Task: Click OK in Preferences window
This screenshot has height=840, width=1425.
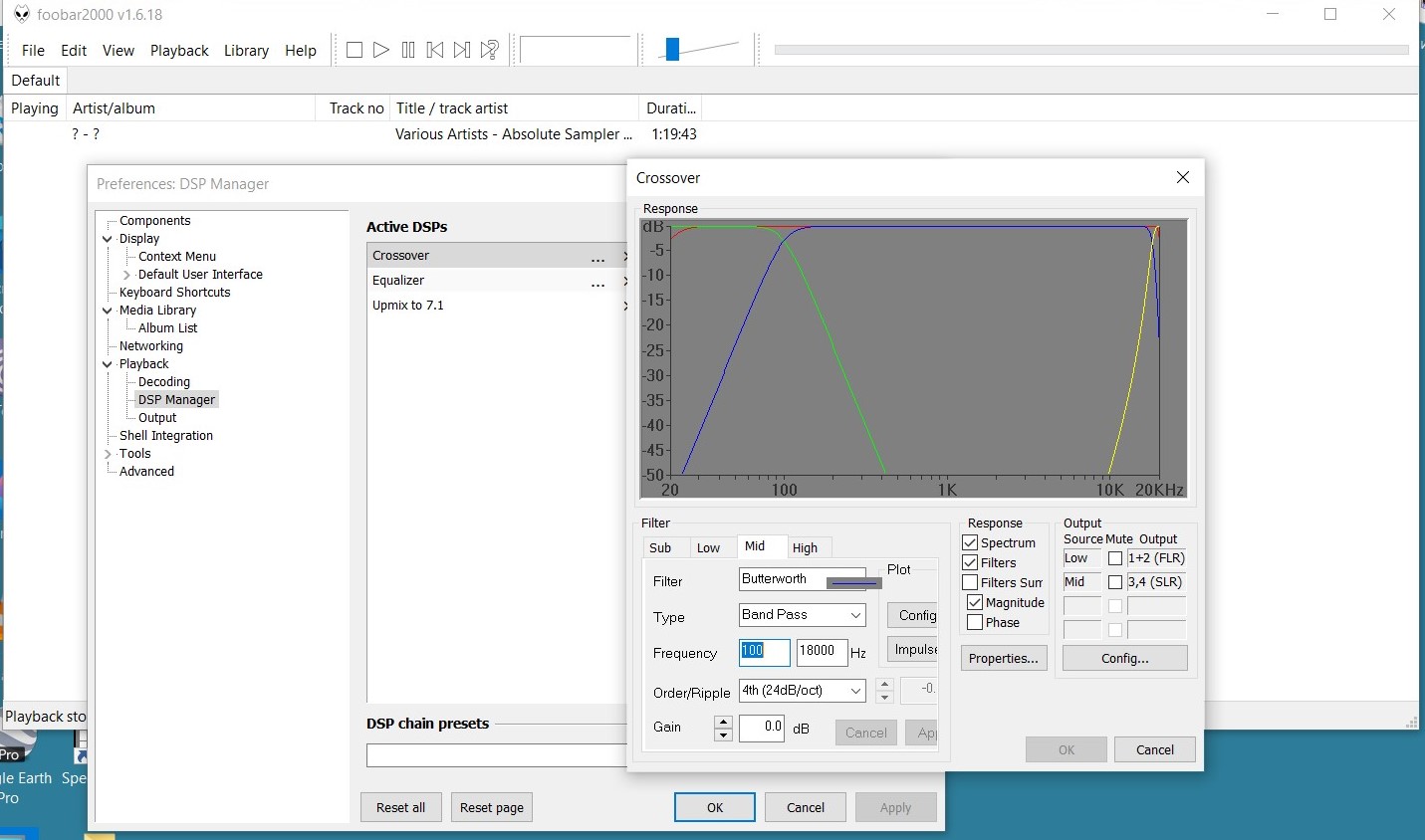Action: pyautogui.click(x=715, y=807)
